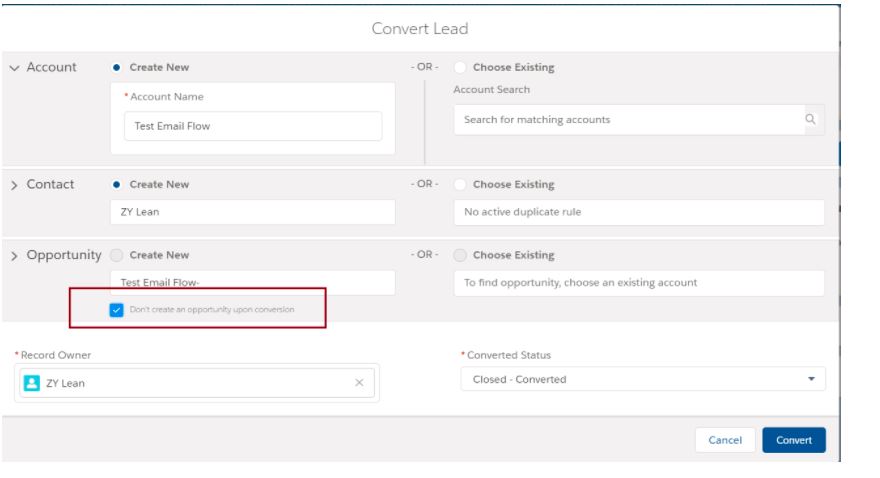Select Create New for Account
Screen dimensions: 880x478
coord(119,68)
